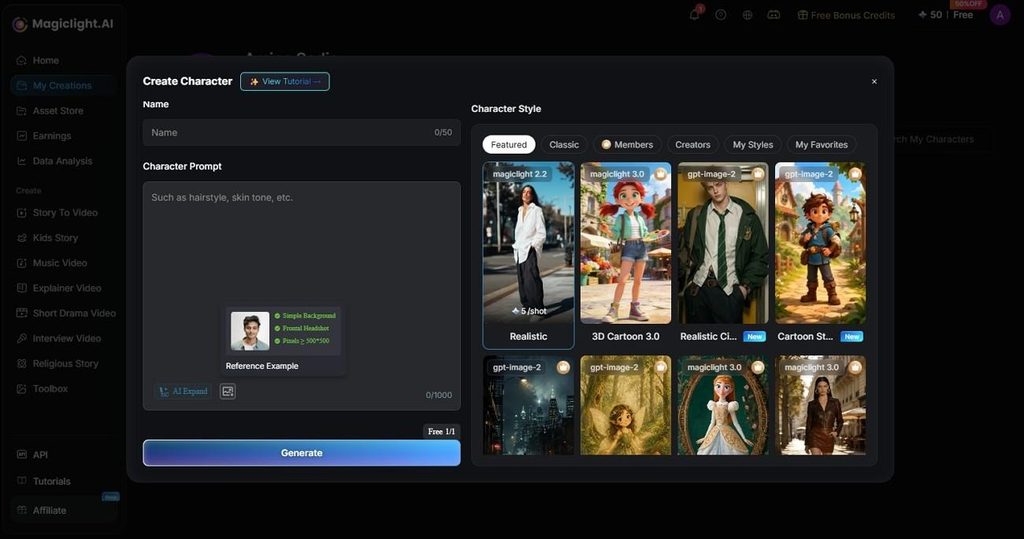Click the View Tutorial button
This screenshot has height=539, width=1024.
pos(285,82)
